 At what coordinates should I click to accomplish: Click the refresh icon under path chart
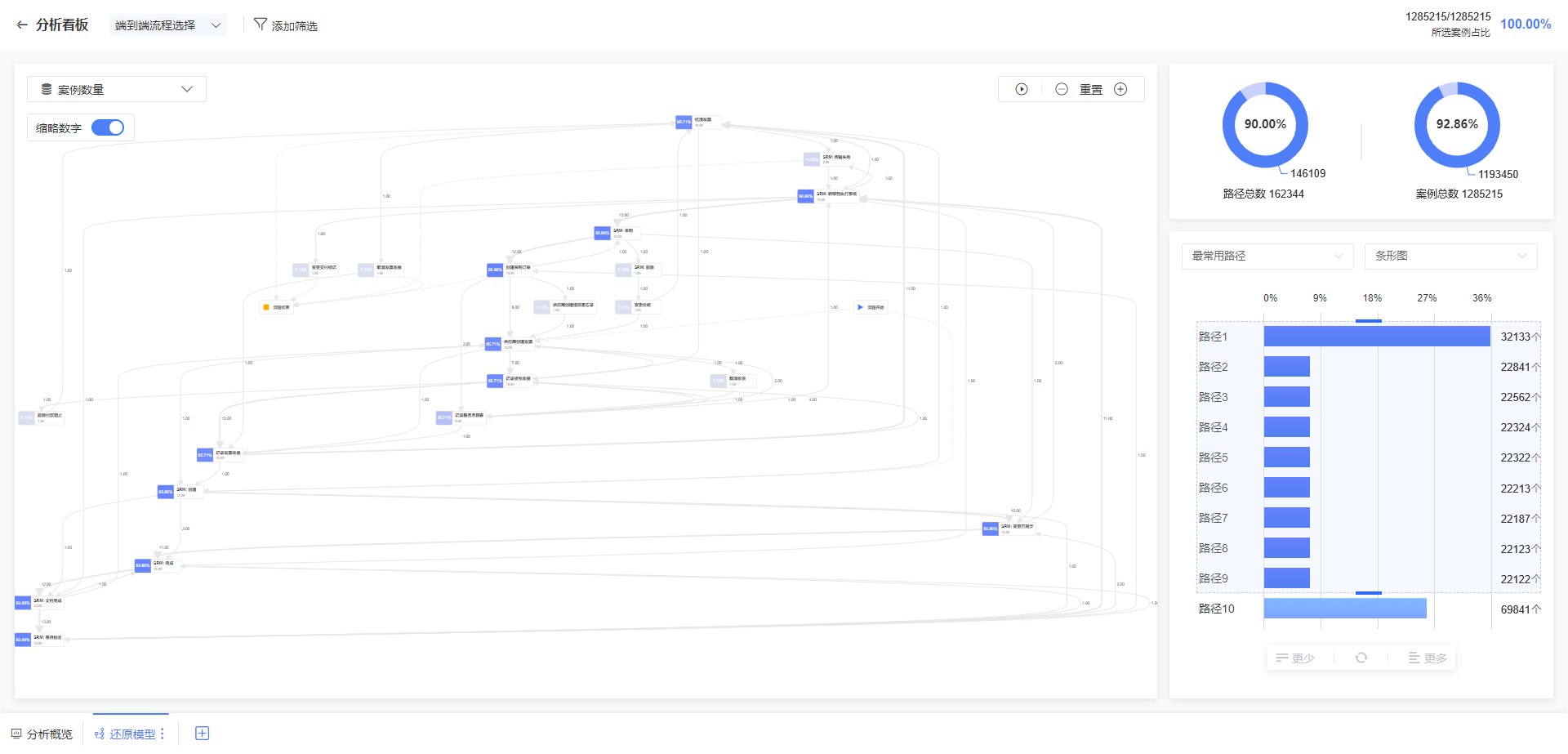[1361, 658]
